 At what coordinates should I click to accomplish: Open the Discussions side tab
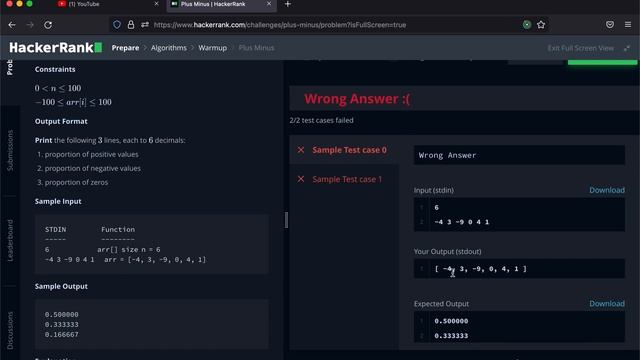point(10,331)
